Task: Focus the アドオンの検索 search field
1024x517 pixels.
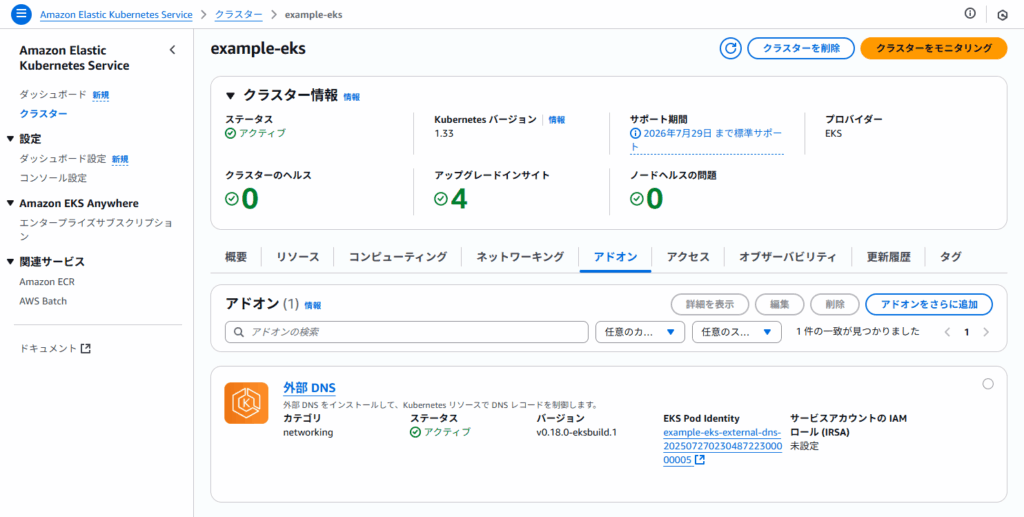Action: (x=406, y=332)
